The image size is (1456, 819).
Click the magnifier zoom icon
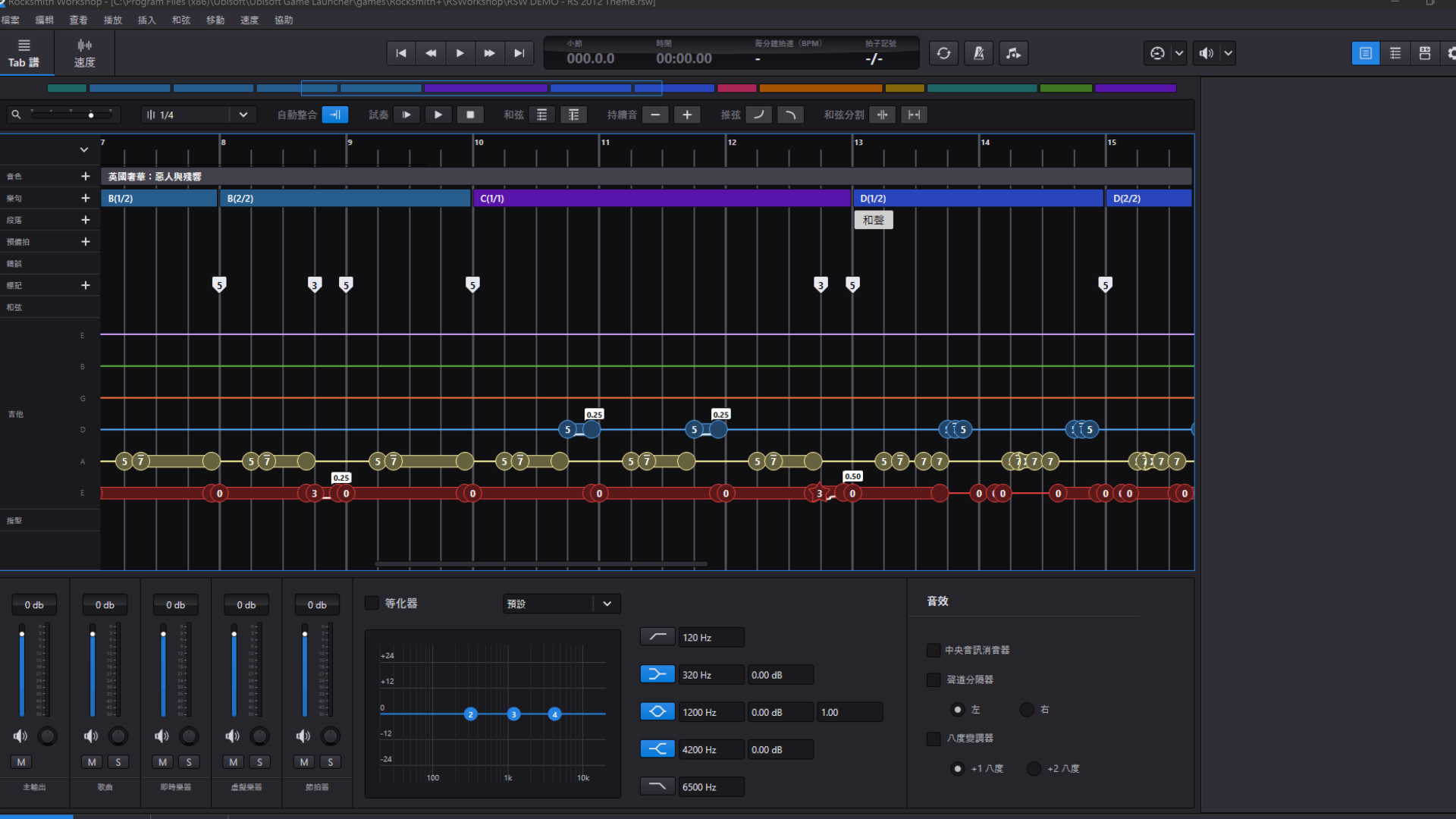16,115
